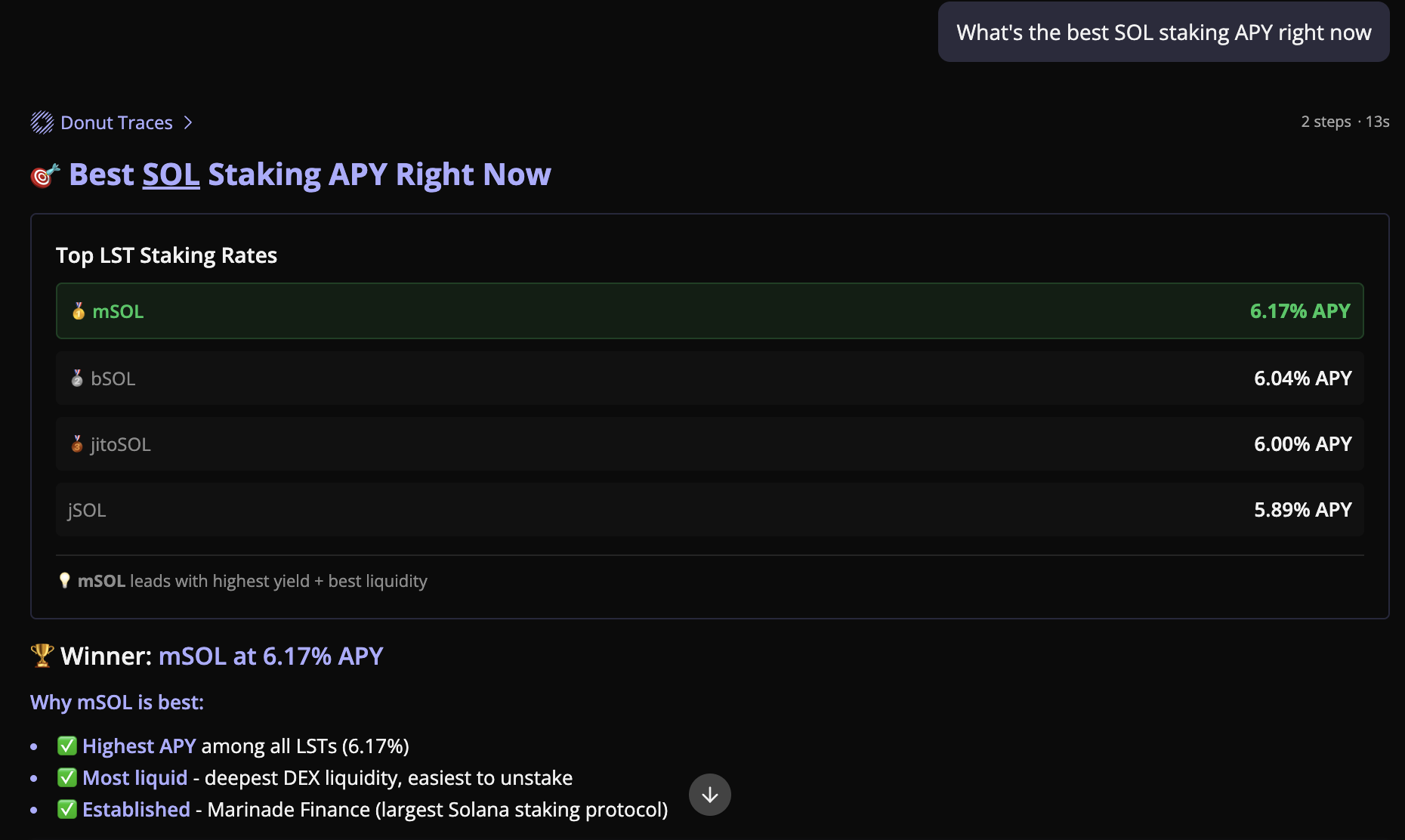This screenshot has height=840, width=1405.
Task: Open the Donut Traces link
Action: click(116, 122)
